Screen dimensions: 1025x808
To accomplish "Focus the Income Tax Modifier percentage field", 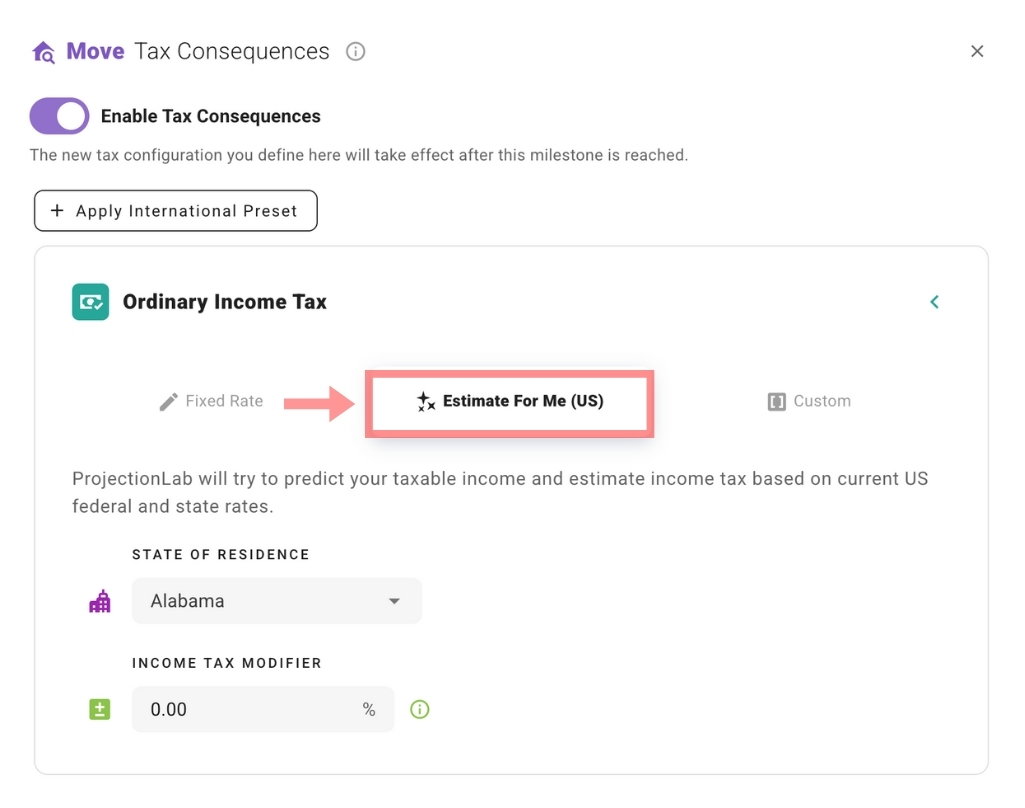I will coord(250,710).
